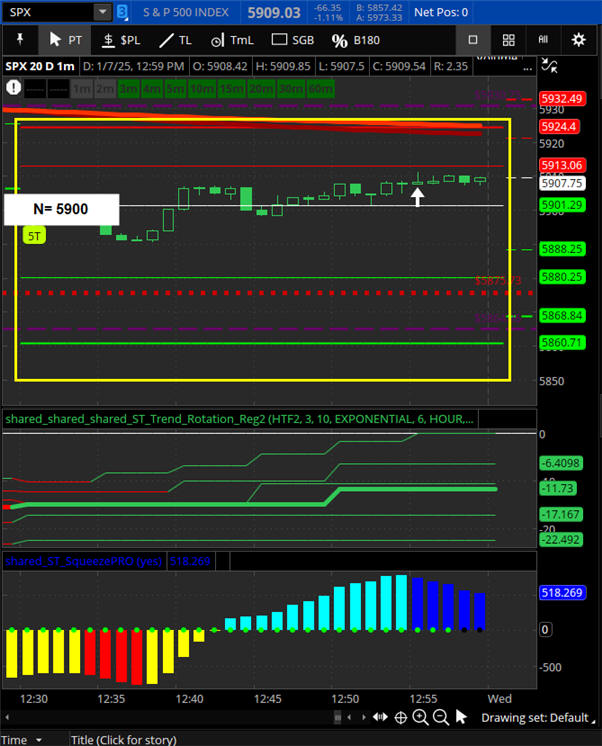
Task: Toggle the 60m timeframe label
Action: 320,89
